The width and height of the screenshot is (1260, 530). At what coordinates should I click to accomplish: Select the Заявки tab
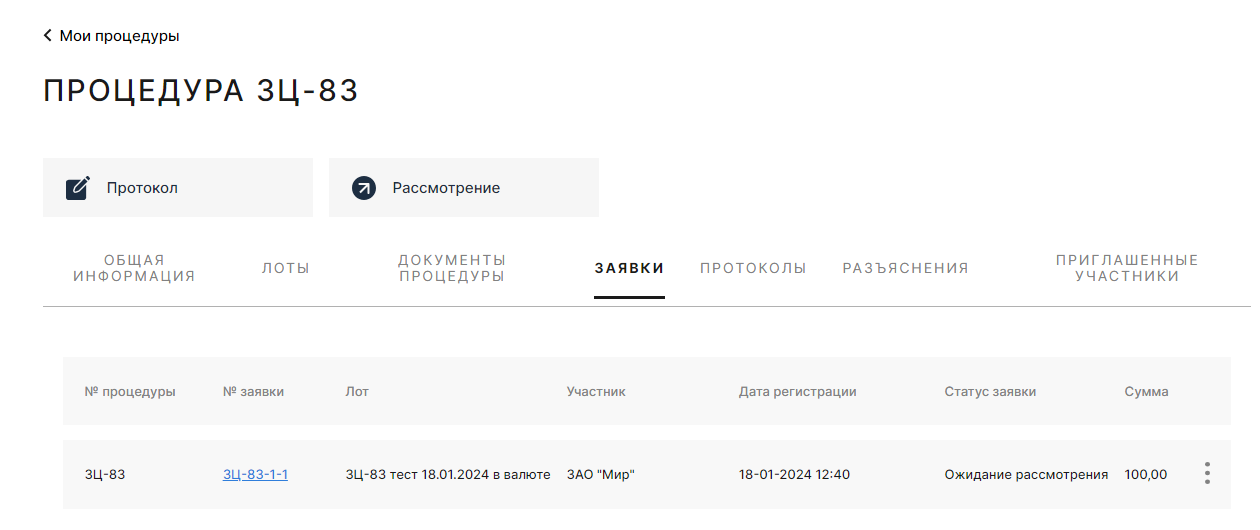(629, 268)
